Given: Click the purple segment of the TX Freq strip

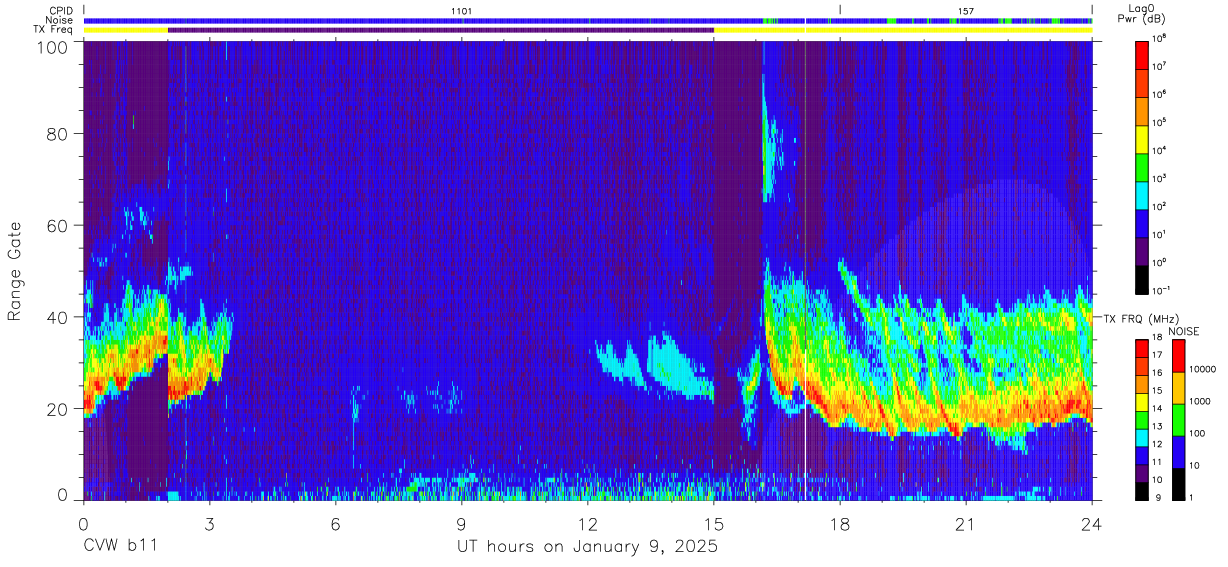Looking at the screenshot, I should click(441, 30).
